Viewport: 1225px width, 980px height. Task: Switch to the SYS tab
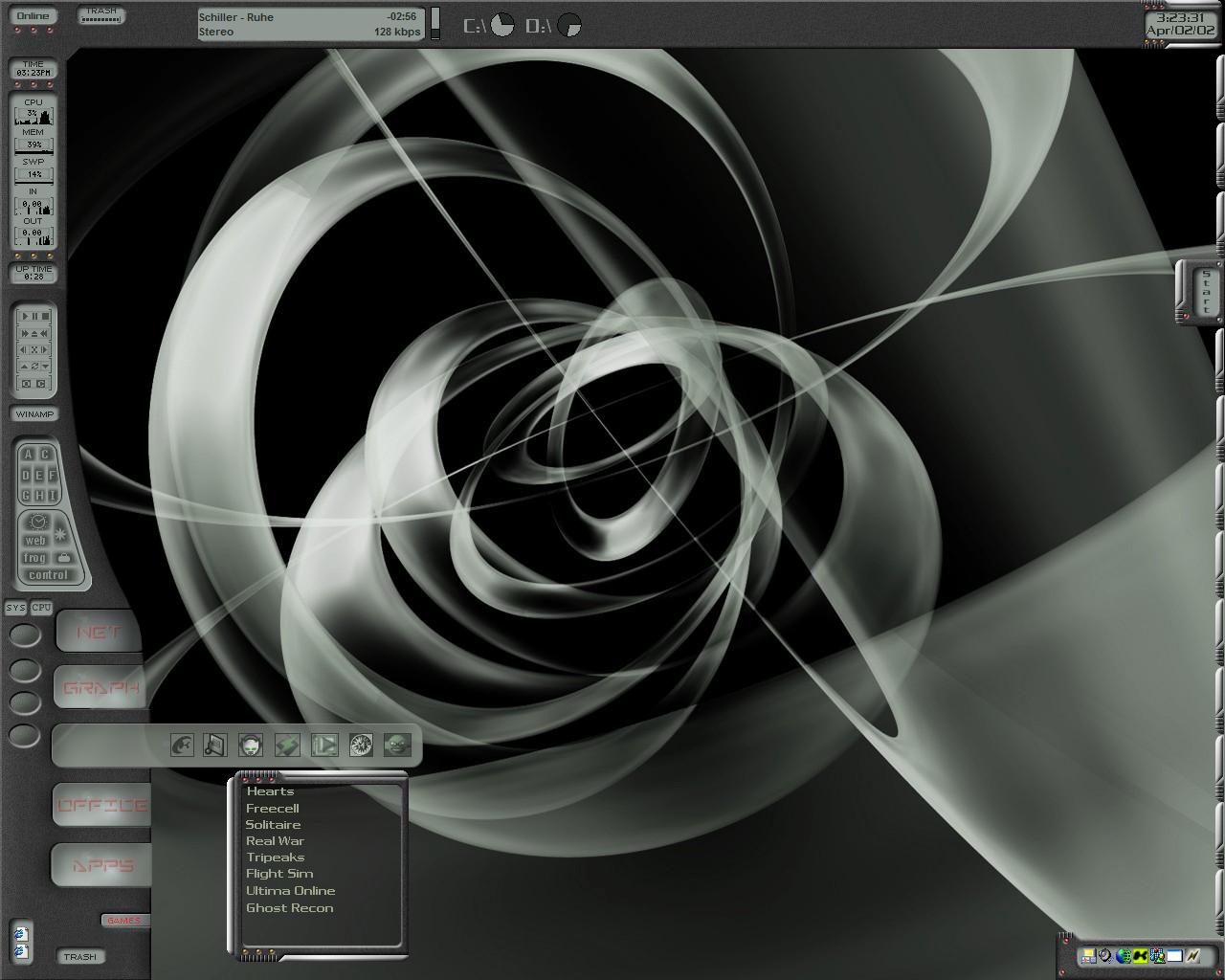point(15,608)
